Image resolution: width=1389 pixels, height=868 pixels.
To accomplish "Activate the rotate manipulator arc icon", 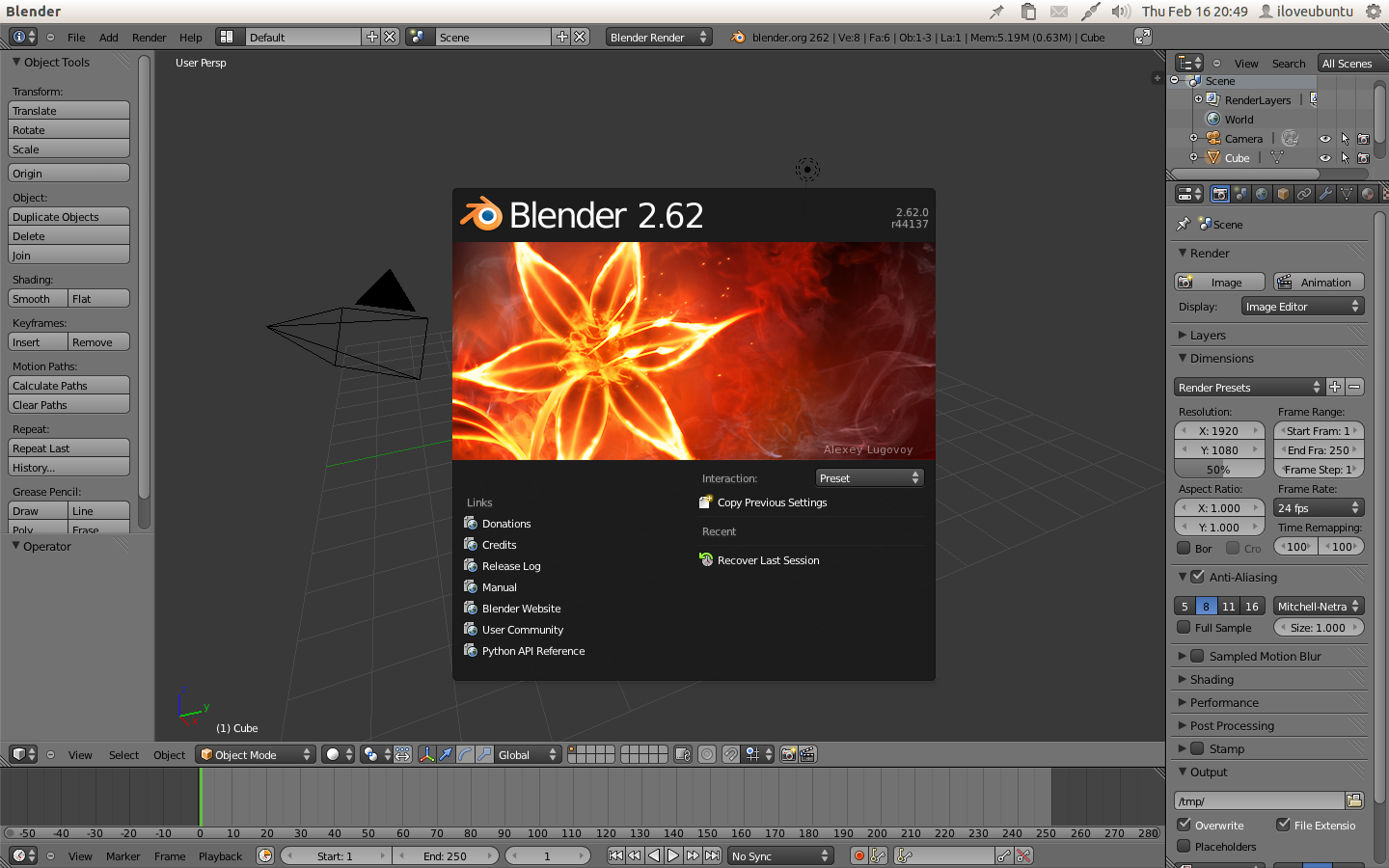I will pos(465,755).
